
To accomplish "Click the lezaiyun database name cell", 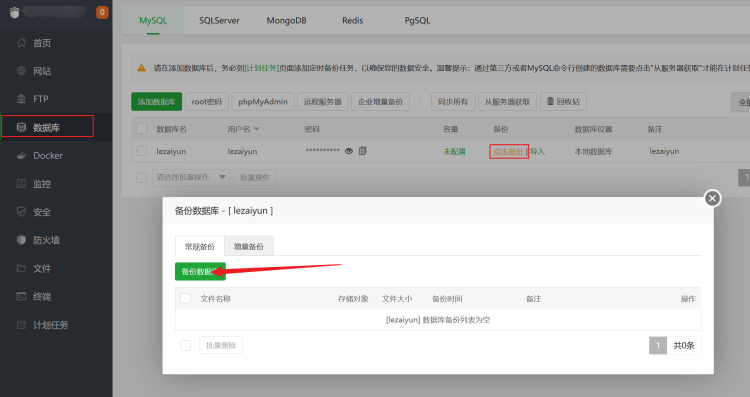I will click(171, 151).
